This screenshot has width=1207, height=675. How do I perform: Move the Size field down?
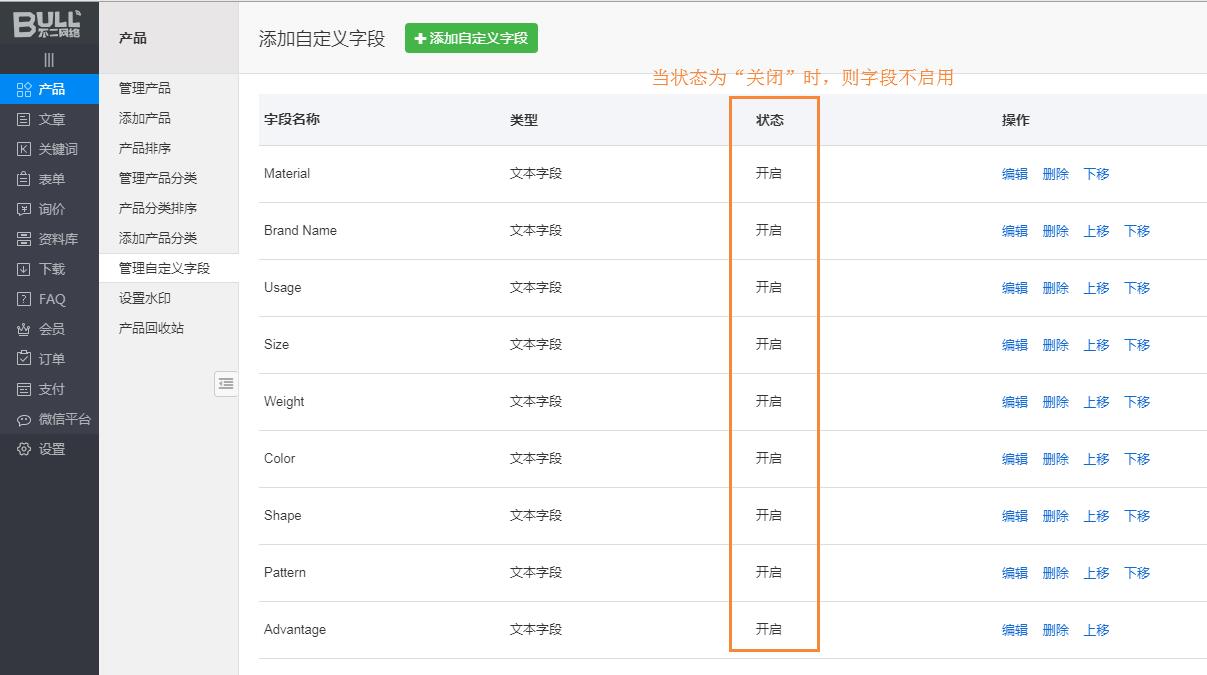pos(1136,345)
